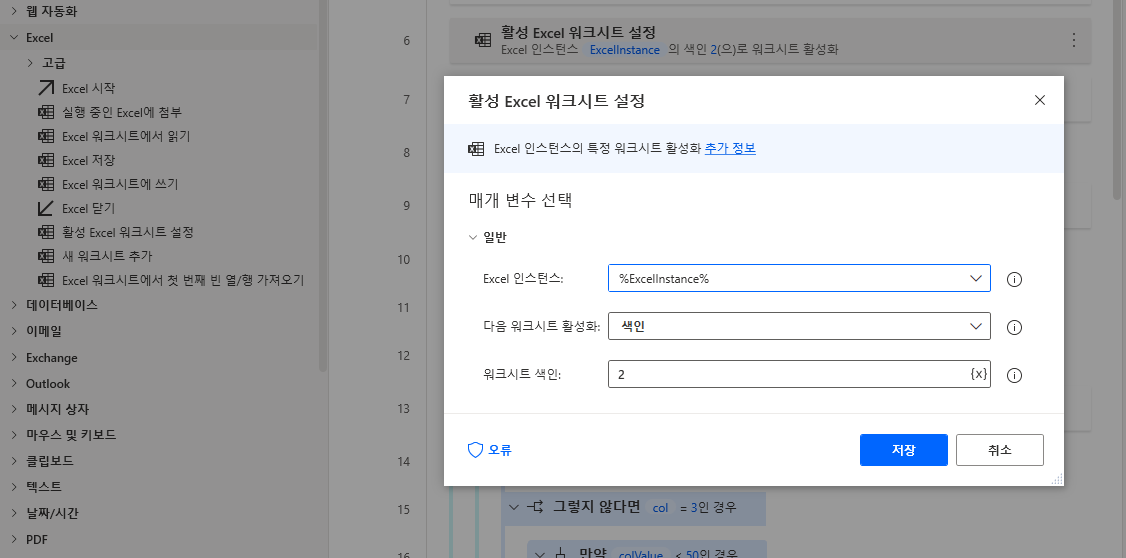Viewport: 1126px width, 558px height.
Task: Expand the 메시지 상자 group
Action: click(14, 409)
